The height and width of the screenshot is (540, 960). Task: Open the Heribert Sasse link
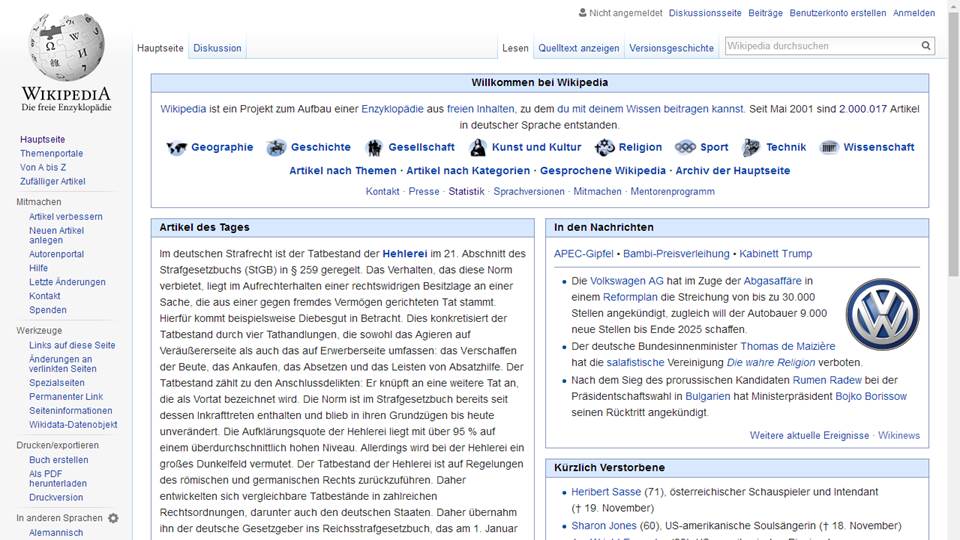pos(606,492)
